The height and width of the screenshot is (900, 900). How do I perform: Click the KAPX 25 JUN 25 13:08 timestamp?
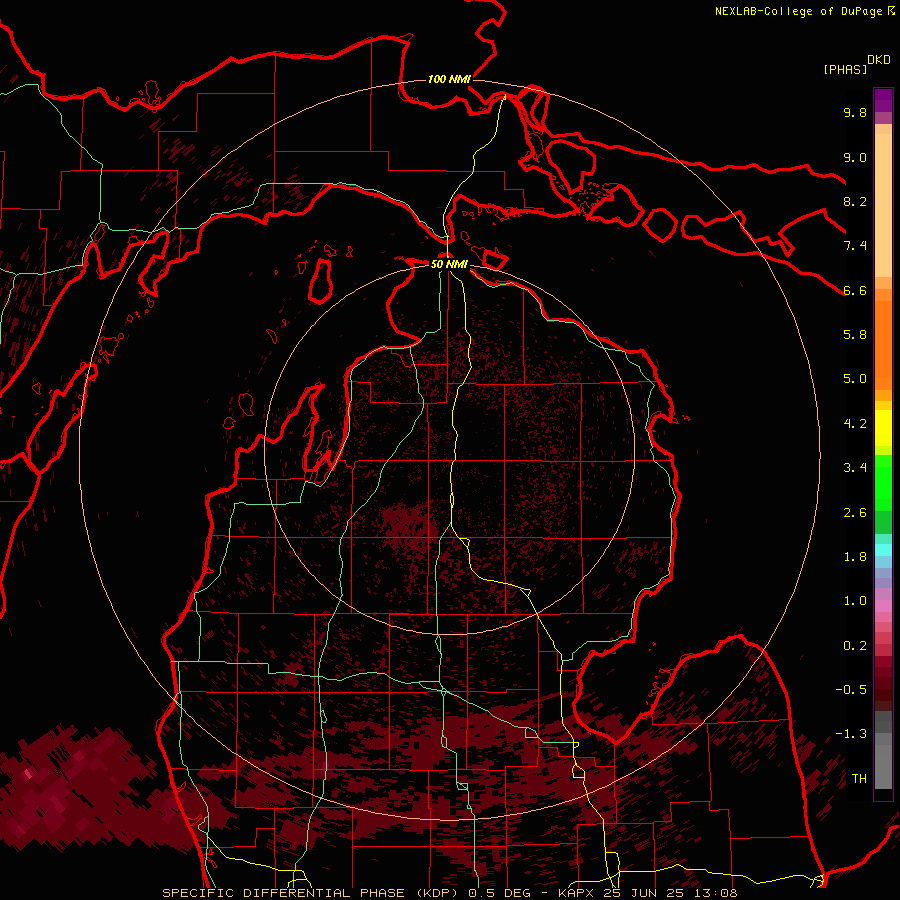[648, 893]
